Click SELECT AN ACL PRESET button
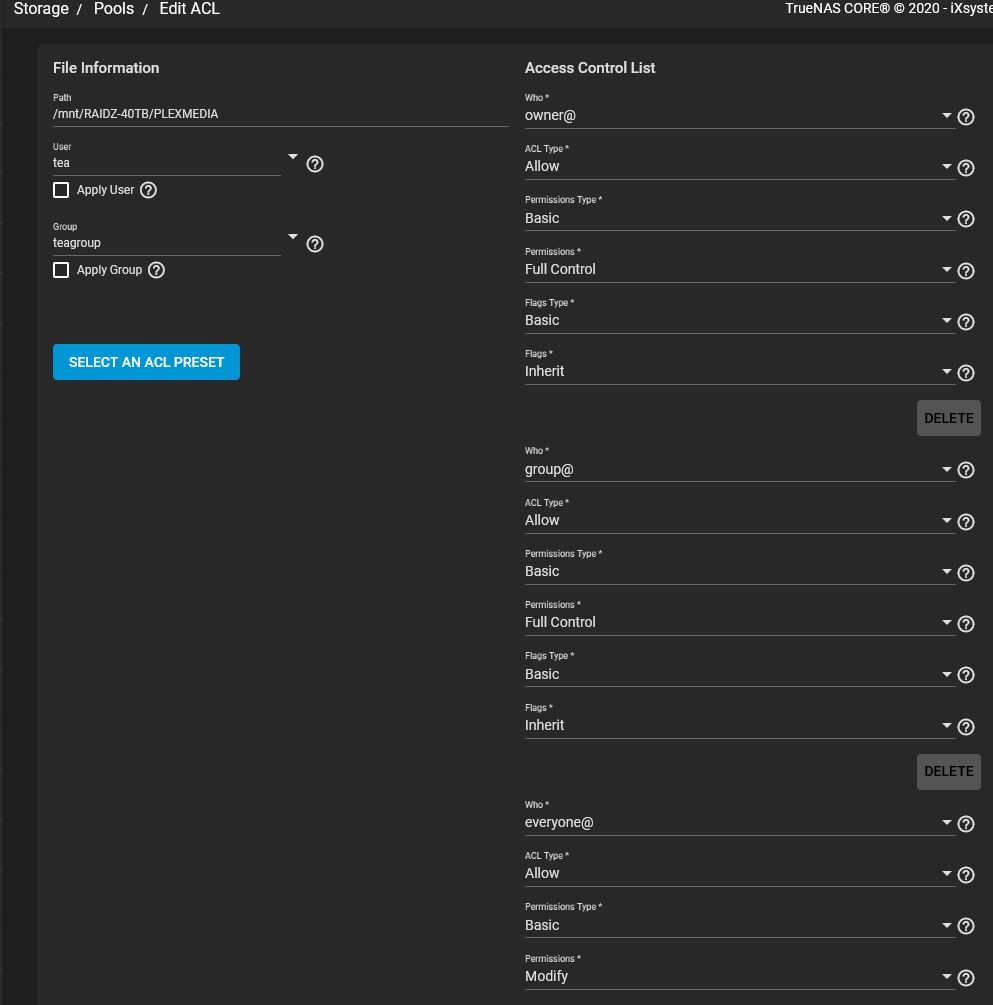This screenshot has width=993, height=1005. click(x=146, y=362)
